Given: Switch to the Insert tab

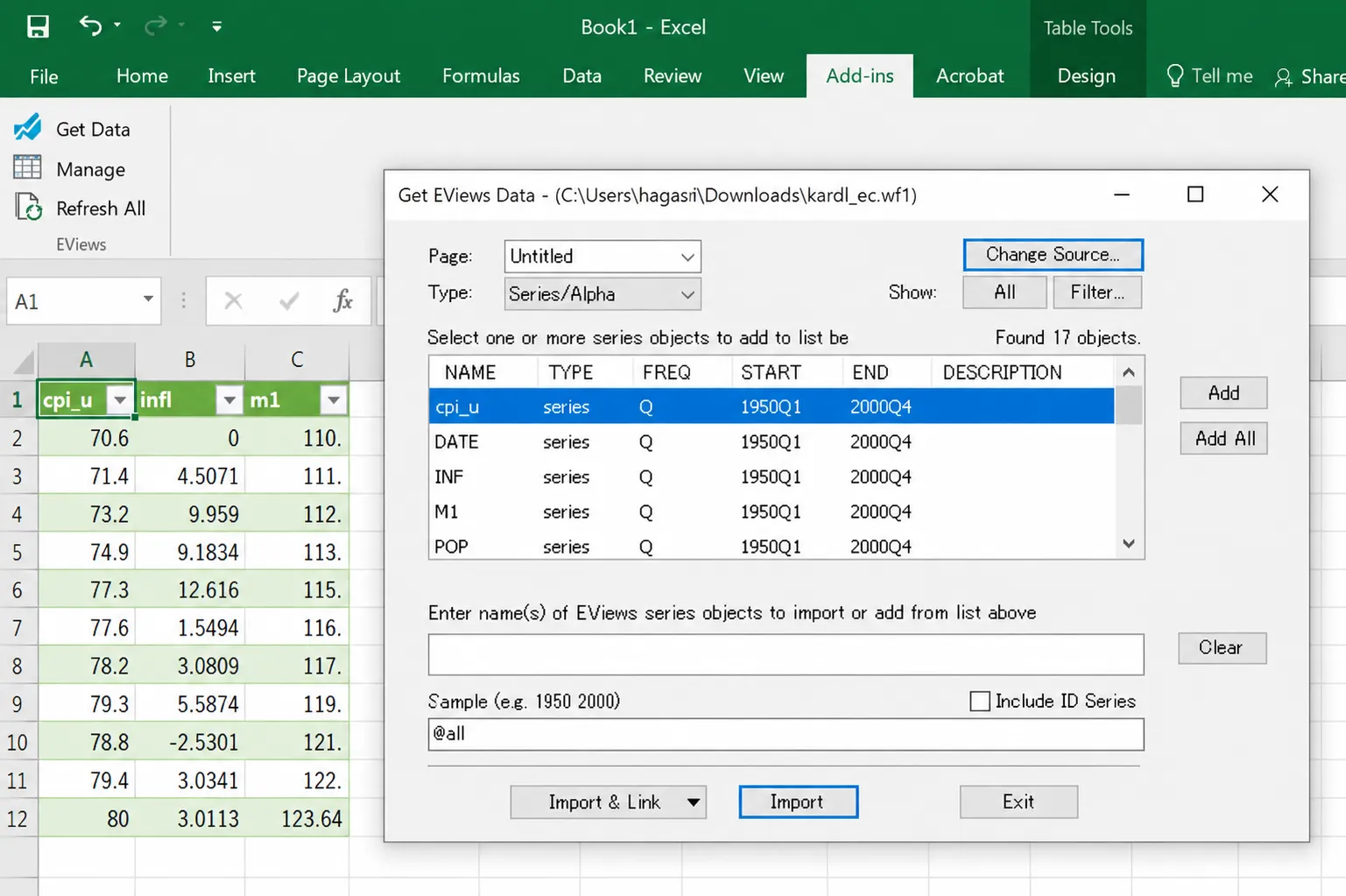Looking at the screenshot, I should [x=231, y=76].
